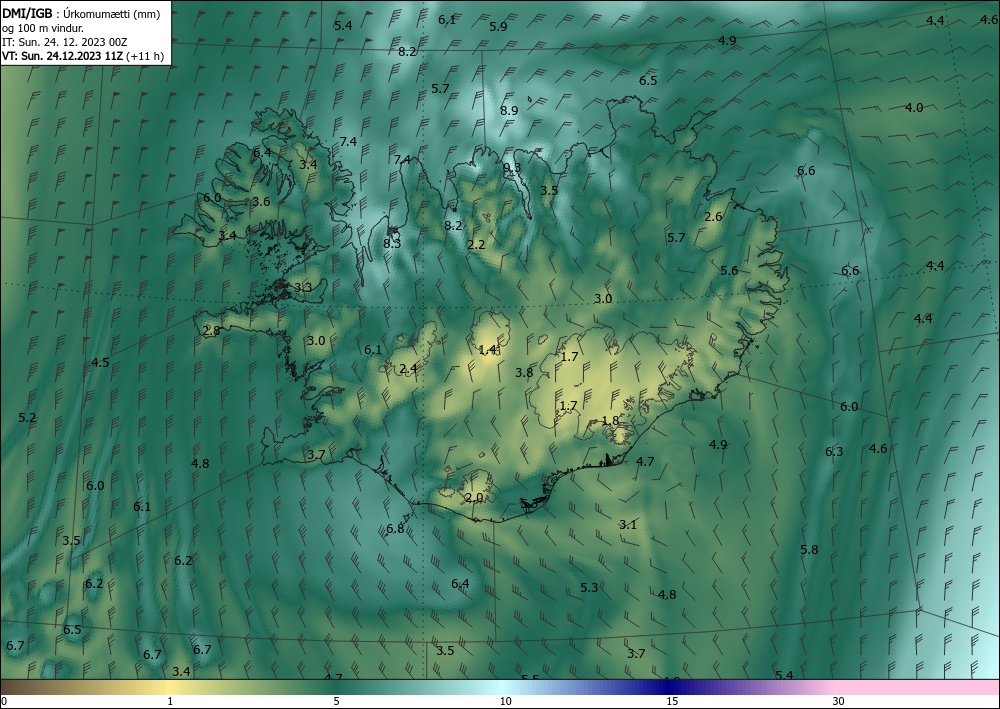Click the DMI/IGB model label
The image size is (1000, 709).
[27, 15]
